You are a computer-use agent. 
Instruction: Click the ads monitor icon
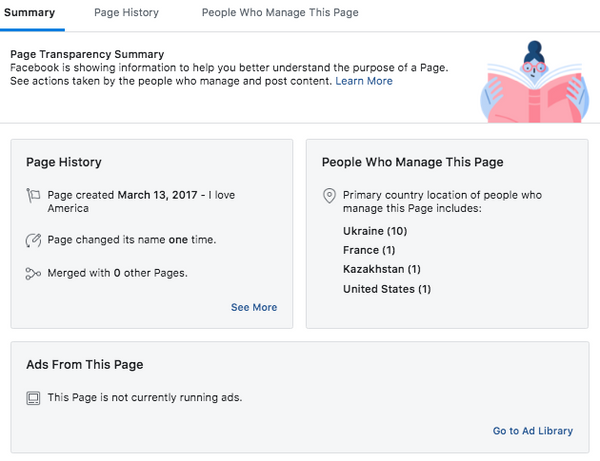click(33, 398)
